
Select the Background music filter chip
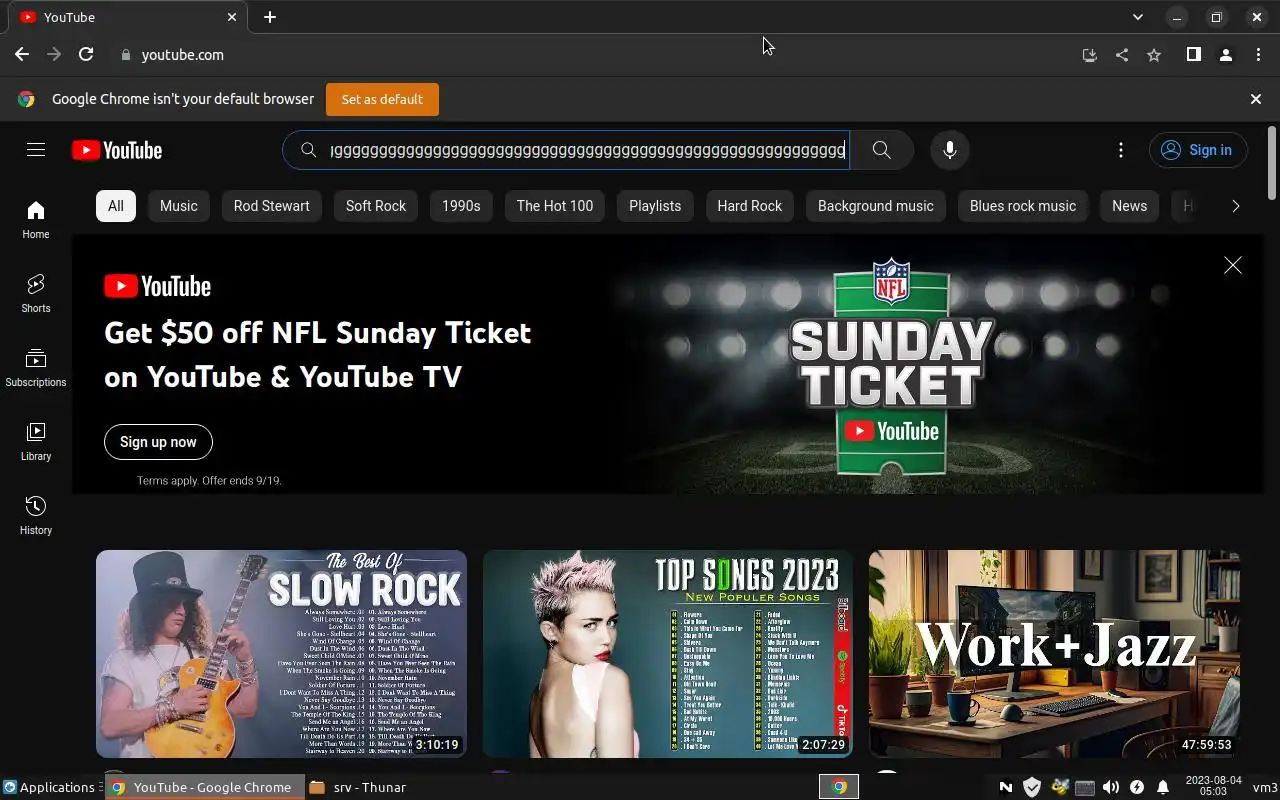(x=876, y=206)
